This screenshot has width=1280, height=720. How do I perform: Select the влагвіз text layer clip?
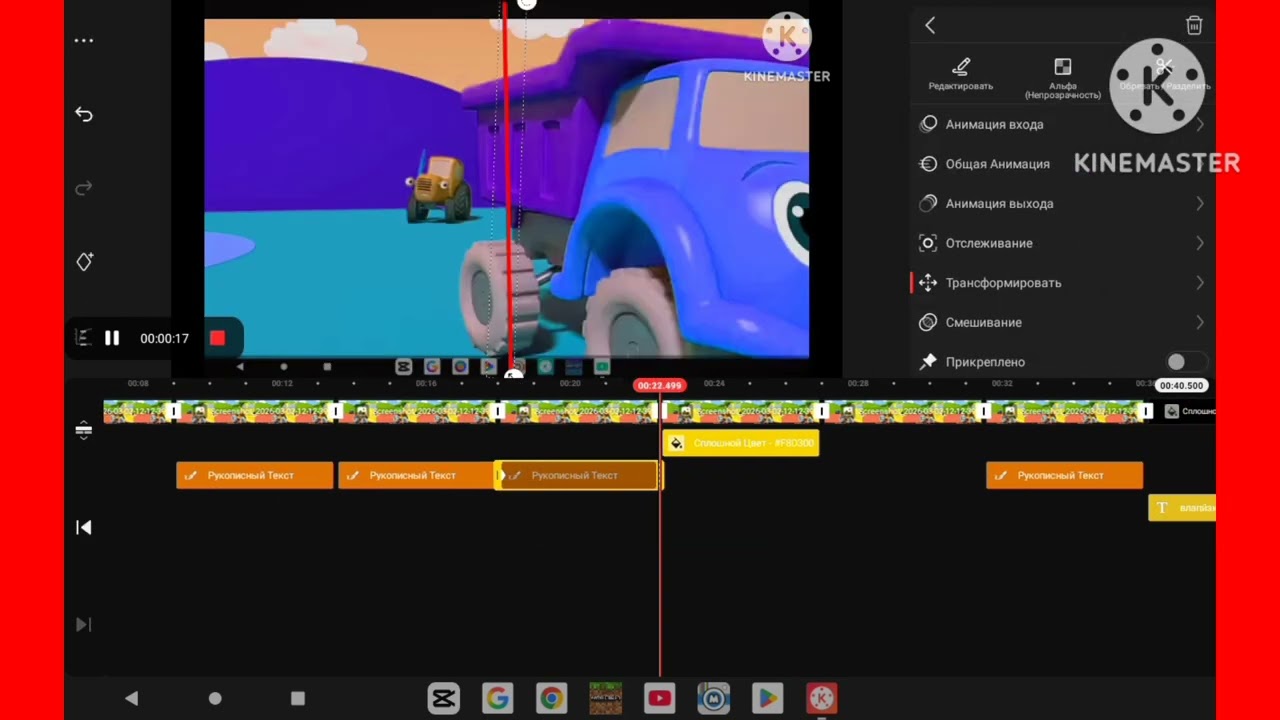(x=1182, y=508)
